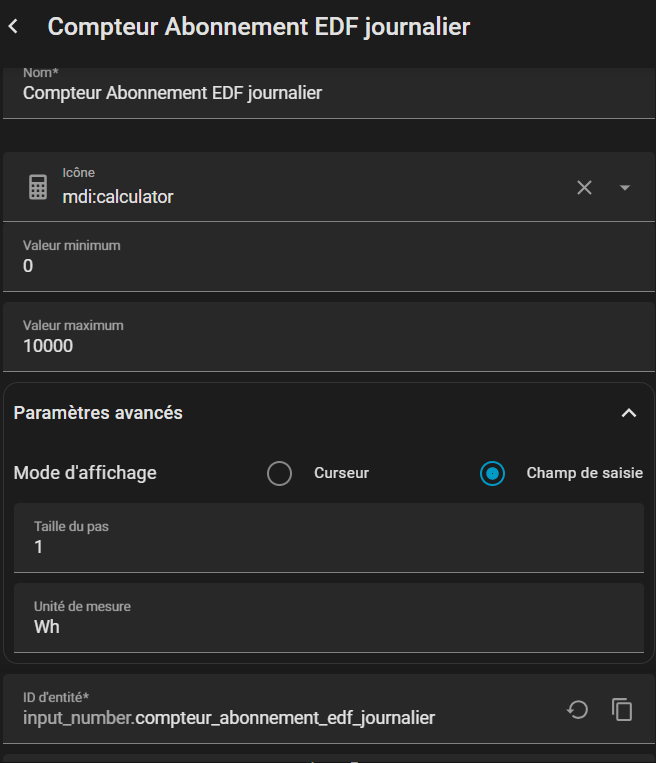Click the calculator icon preview
656x763 pixels.
[x=38, y=187]
